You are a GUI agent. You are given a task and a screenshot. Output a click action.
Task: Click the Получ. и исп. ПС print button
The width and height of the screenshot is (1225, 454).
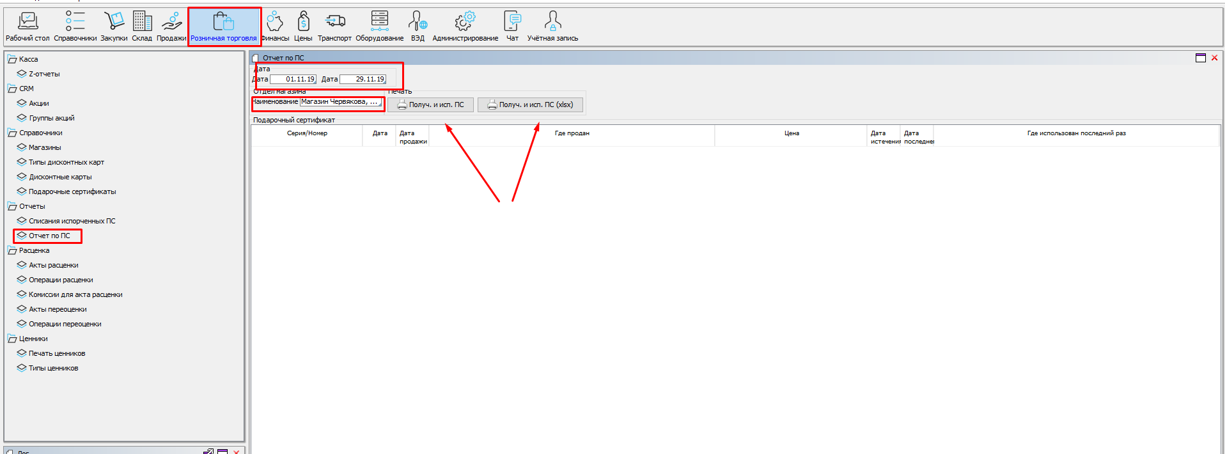click(x=431, y=105)
